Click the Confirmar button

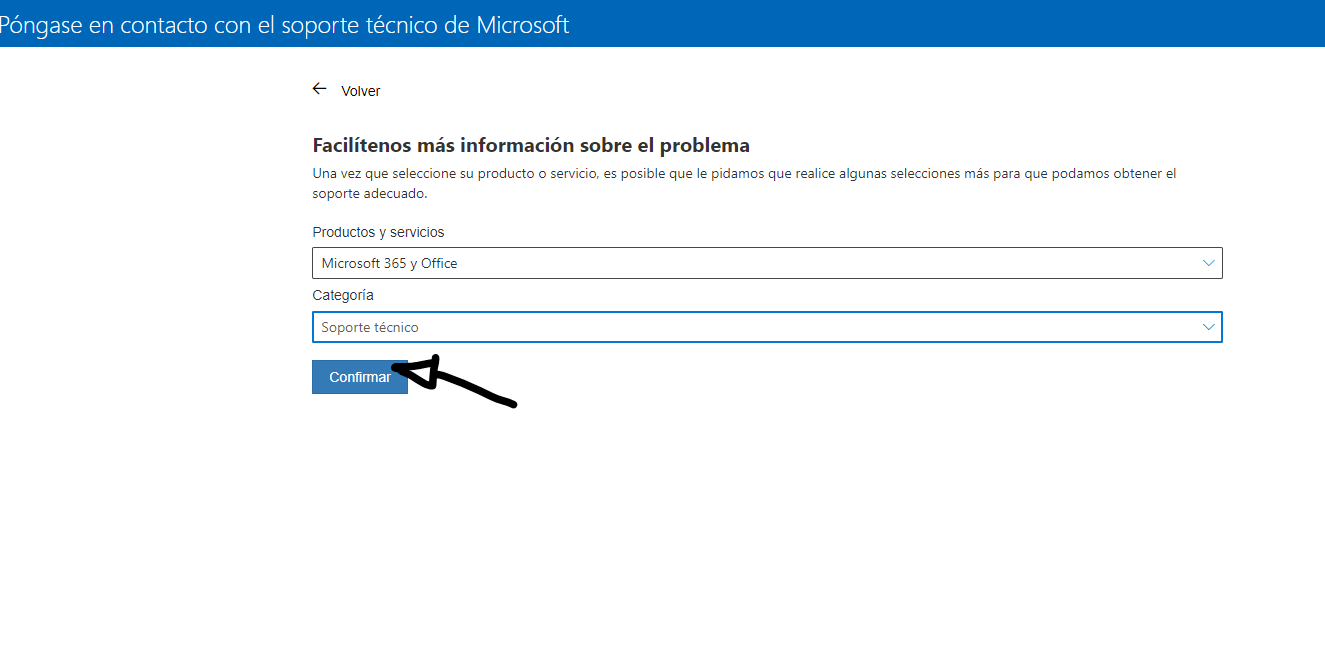click(x=360, y=377)
